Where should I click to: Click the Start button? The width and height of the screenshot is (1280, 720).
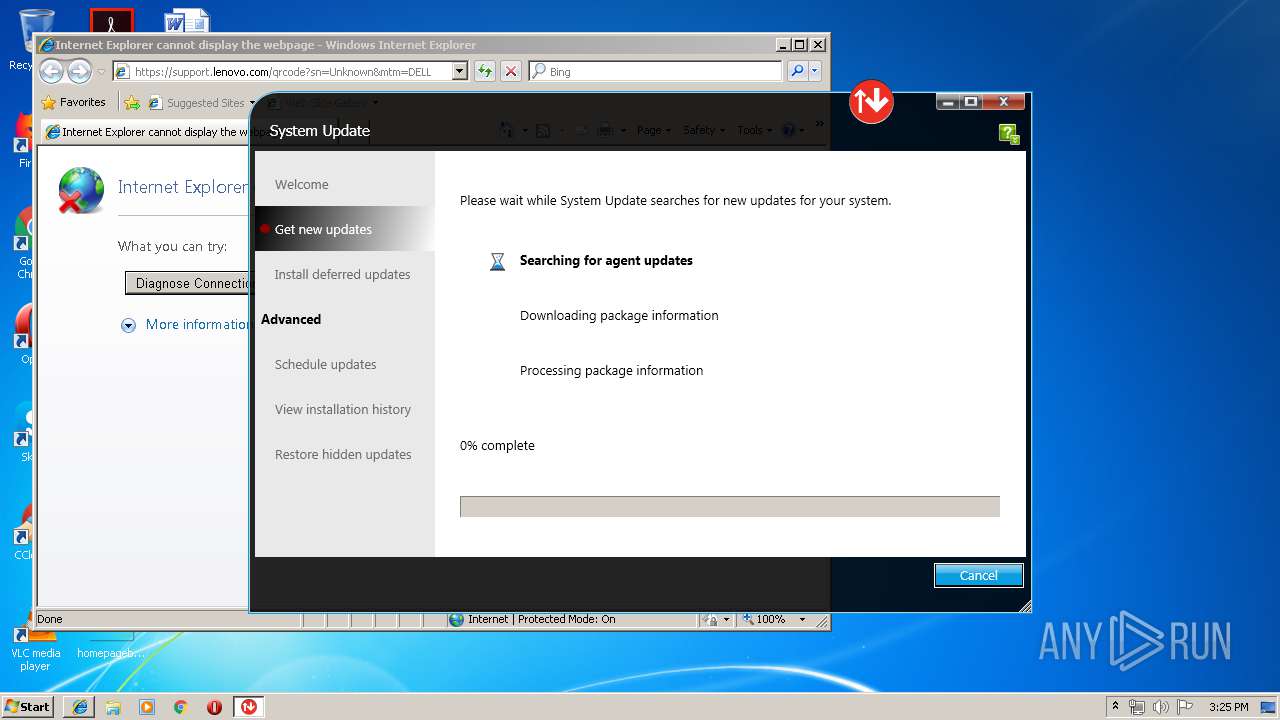pos(28,707)
